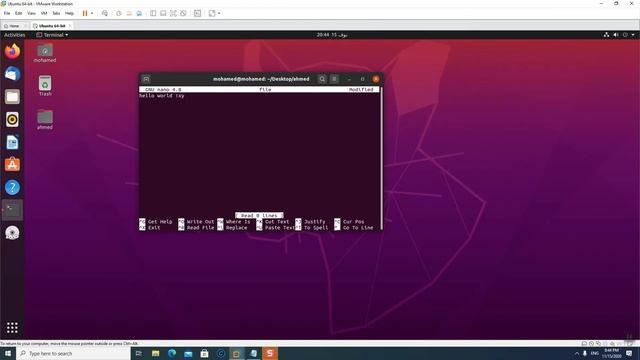Viewport: 640px width, 360px height.
Task: Open Microsoft Store from the taskbar
Action: point(204,353)
